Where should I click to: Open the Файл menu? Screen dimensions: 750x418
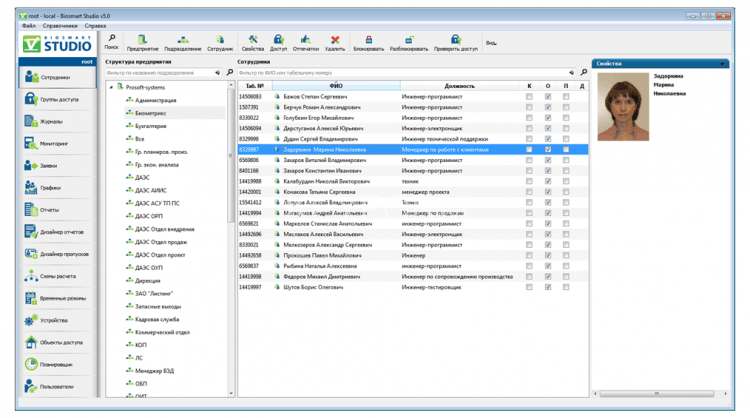click(x=28, y=26)
